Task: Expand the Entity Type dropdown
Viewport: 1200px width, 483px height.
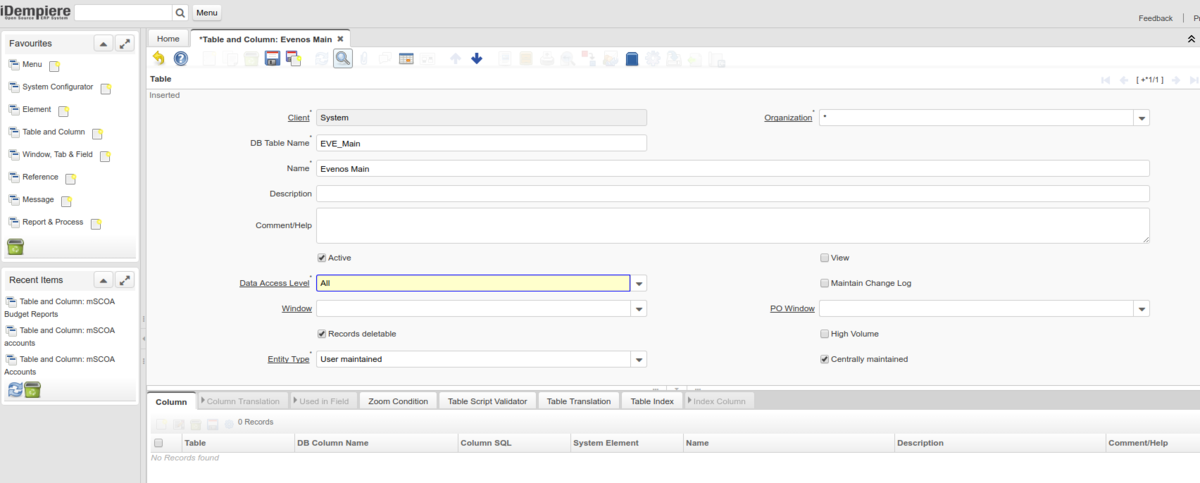Action: [639, 360]
